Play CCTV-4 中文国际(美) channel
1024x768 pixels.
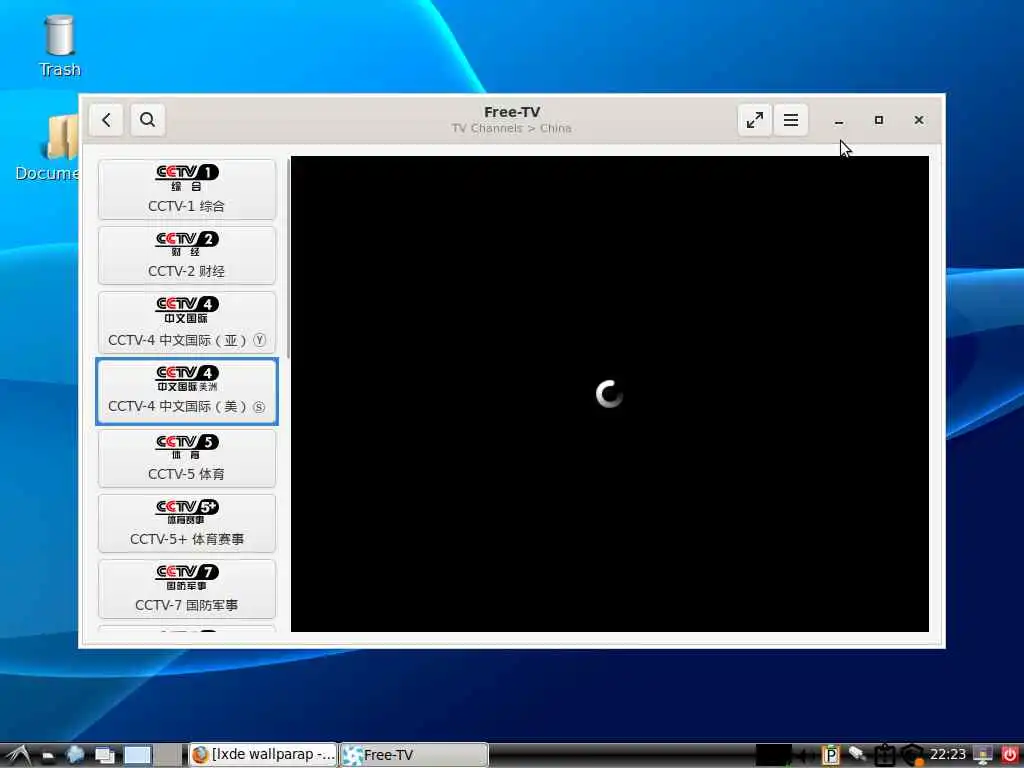click(187, 391)
